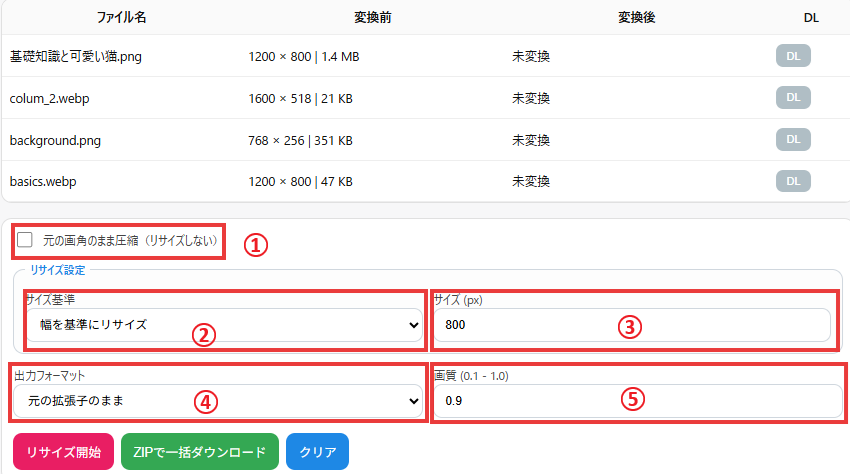Open the サイズ基準 dropdown
The image size is (850, 474).
pyautogui.click(x=223, y=325)
